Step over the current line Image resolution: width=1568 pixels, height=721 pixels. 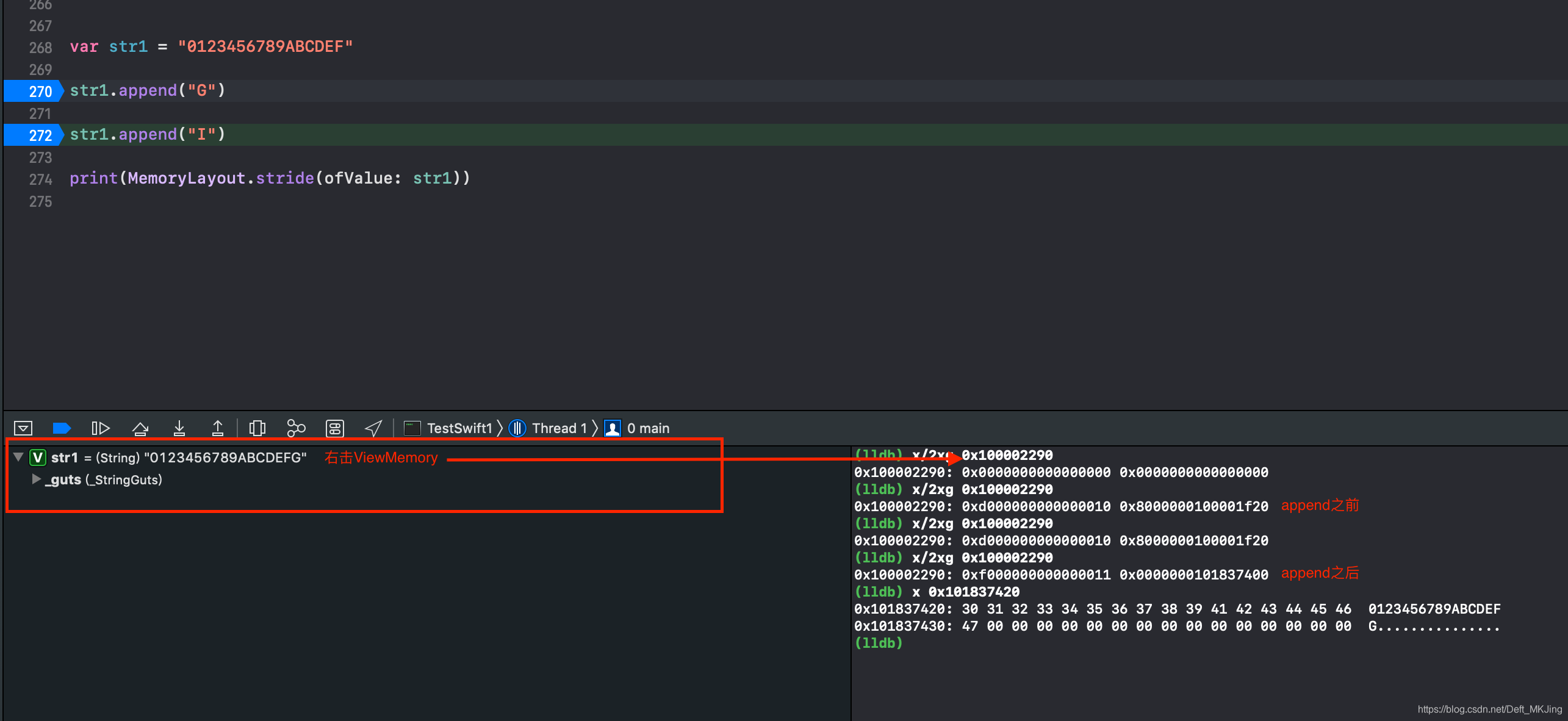click(x=140, y=428)
